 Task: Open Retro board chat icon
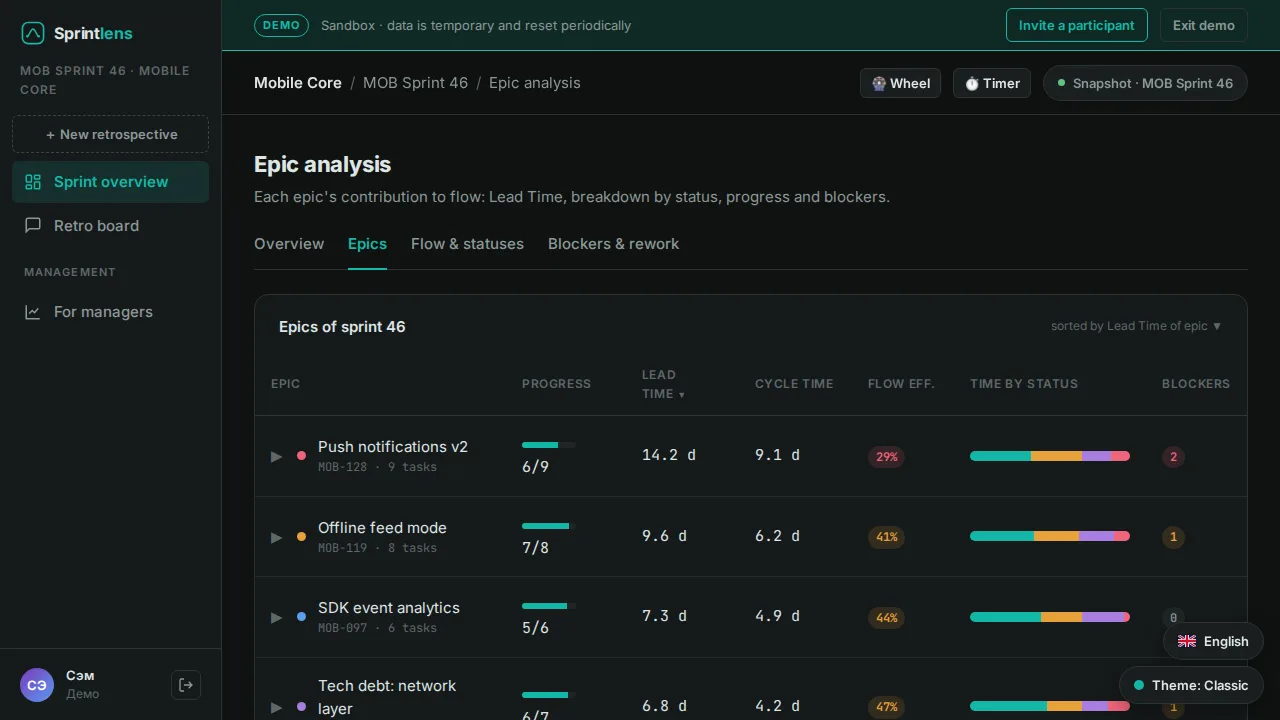pyautogui.click(x=33, y=226)
